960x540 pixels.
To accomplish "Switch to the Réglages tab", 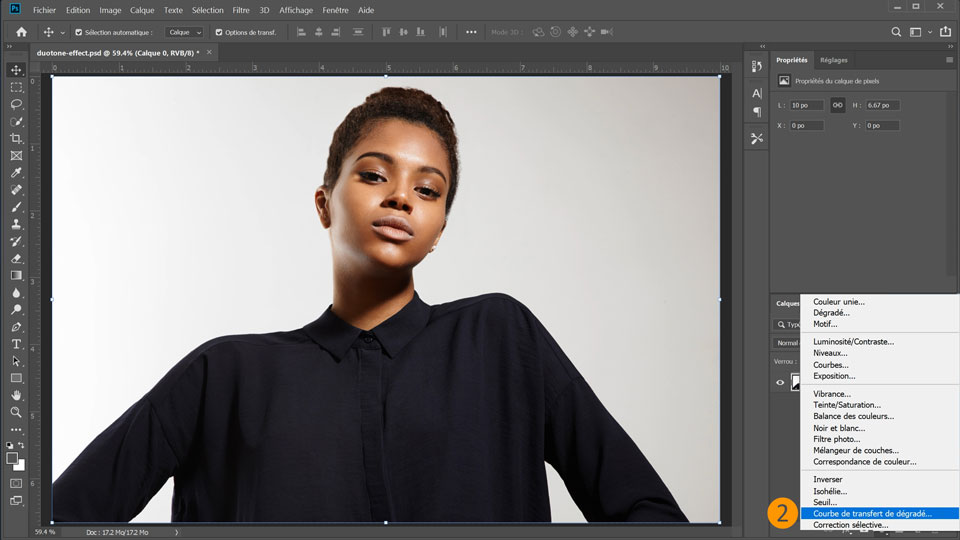I will (x=833, y=60).
